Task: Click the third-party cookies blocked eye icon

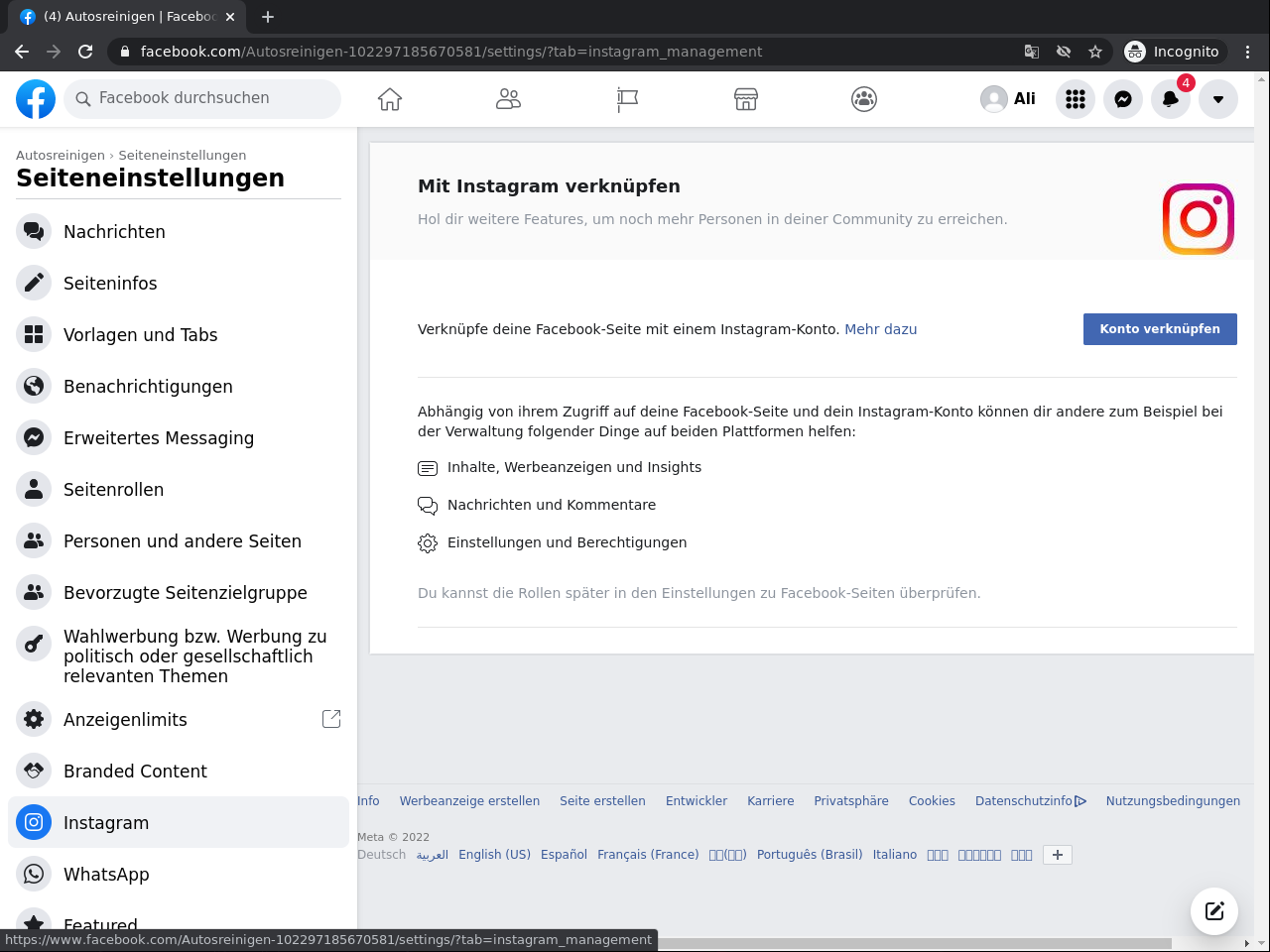Action: pyautogui.click(x=1064, y=52)
